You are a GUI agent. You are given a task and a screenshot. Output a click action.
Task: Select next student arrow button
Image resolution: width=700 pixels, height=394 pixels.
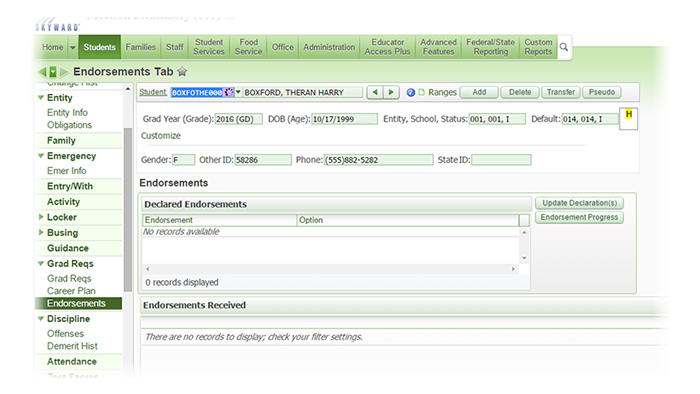point(391,92)
